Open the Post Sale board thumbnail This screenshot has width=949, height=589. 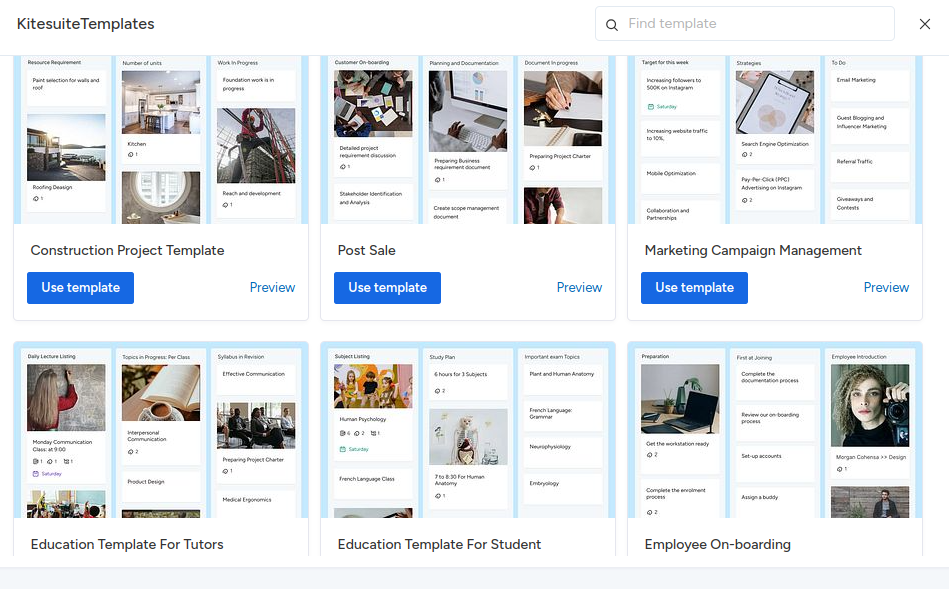[x=468, y=140]
